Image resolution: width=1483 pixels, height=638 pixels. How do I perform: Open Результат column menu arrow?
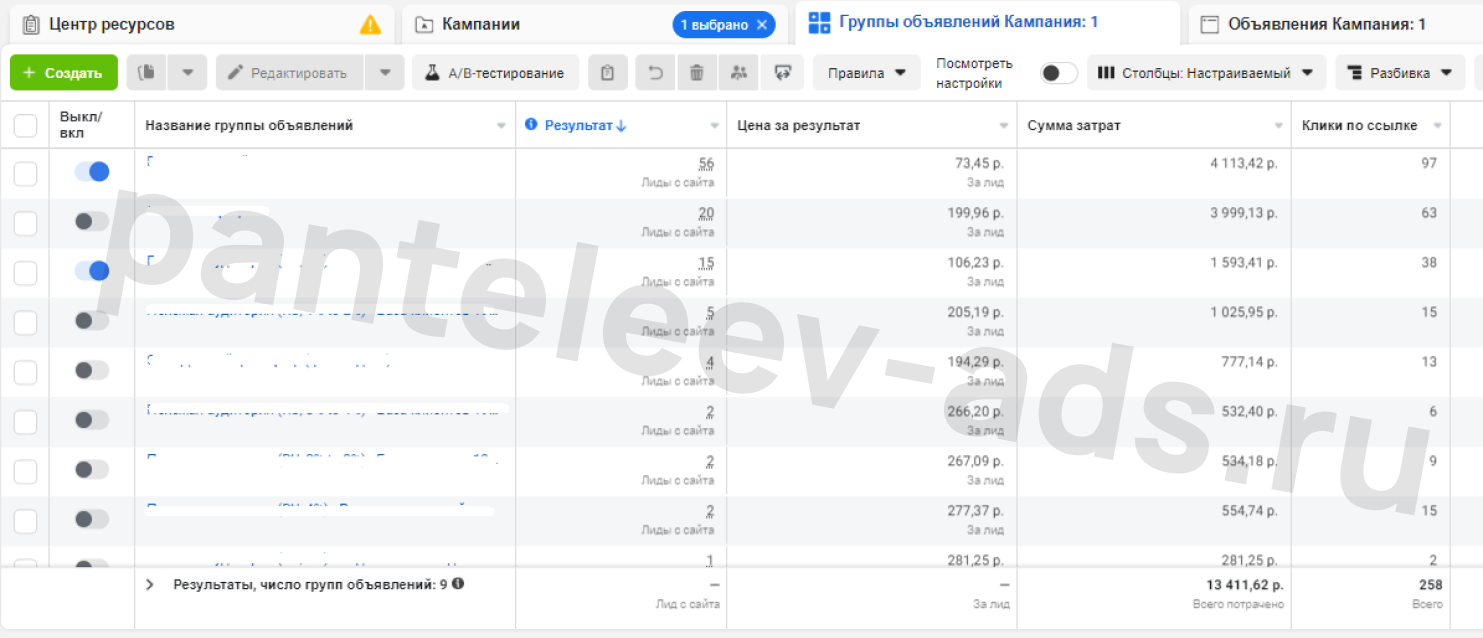(x=714, y=126)
